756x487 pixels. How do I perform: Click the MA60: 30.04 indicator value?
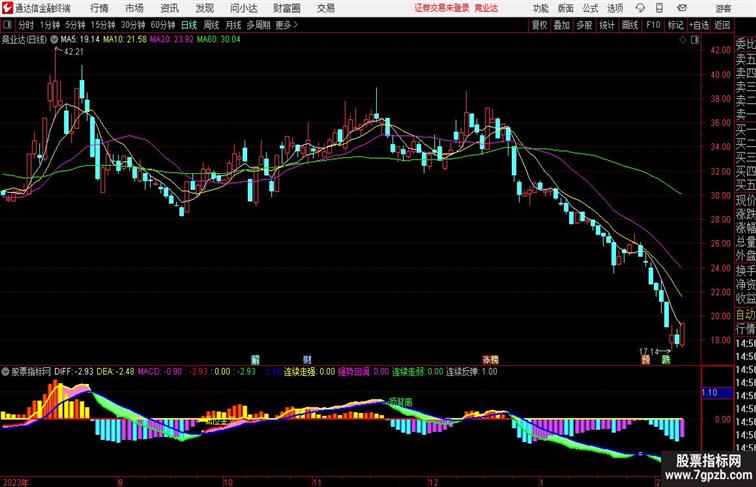click(x=218, y=40)
